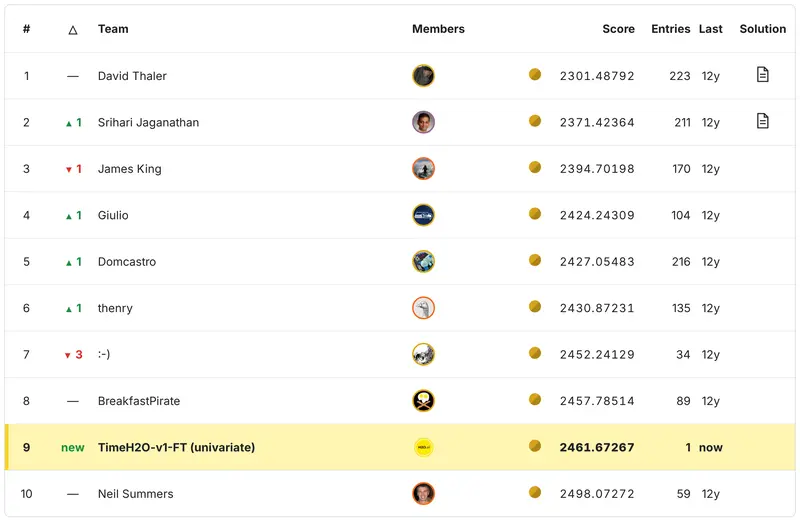The width and height of the screenshot is (800, 520).
Task: Click the Solution column header
Action: coord(763,29)
